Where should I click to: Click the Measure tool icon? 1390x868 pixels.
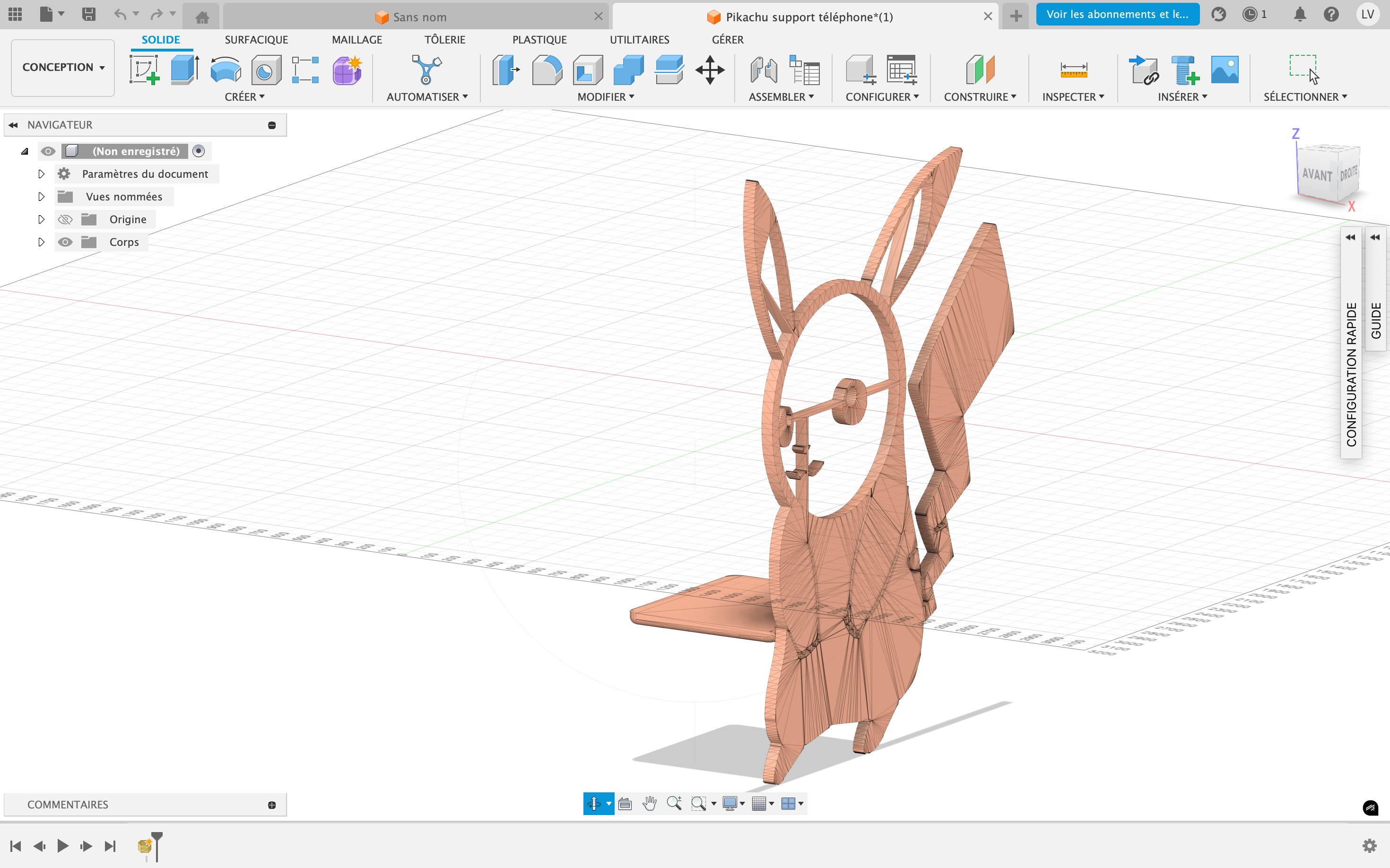(1073, 70)
